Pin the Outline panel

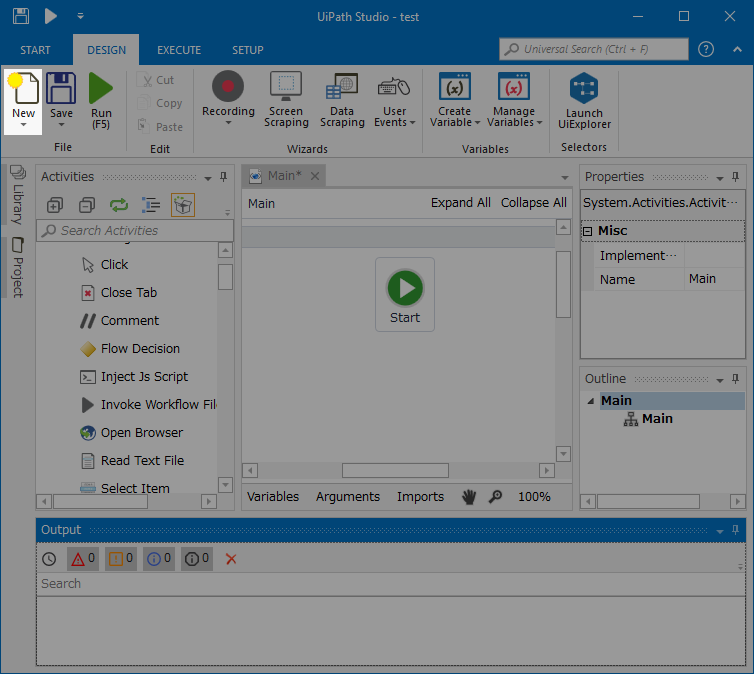click(735, 379)
